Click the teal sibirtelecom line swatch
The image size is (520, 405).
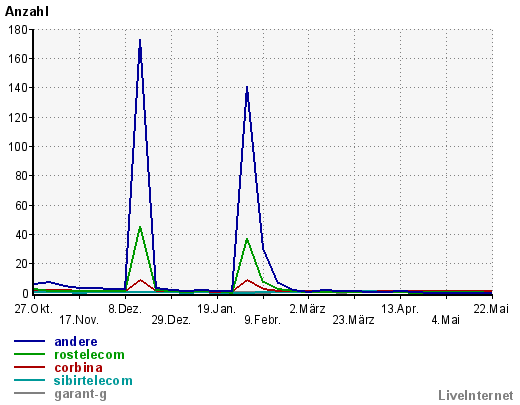pos(29,380)
